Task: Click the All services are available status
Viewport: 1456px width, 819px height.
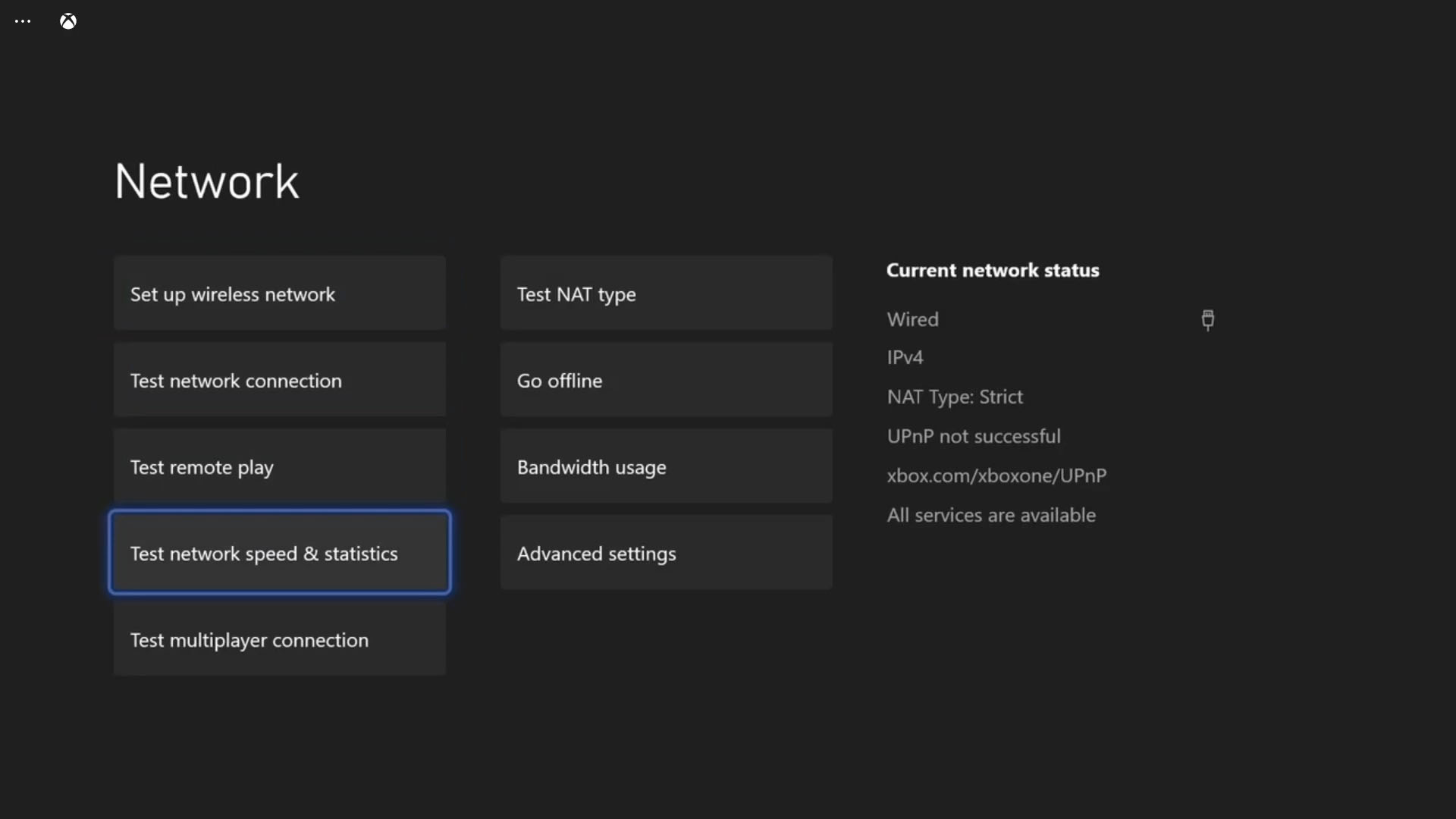Action: click(x=991, y=515)
